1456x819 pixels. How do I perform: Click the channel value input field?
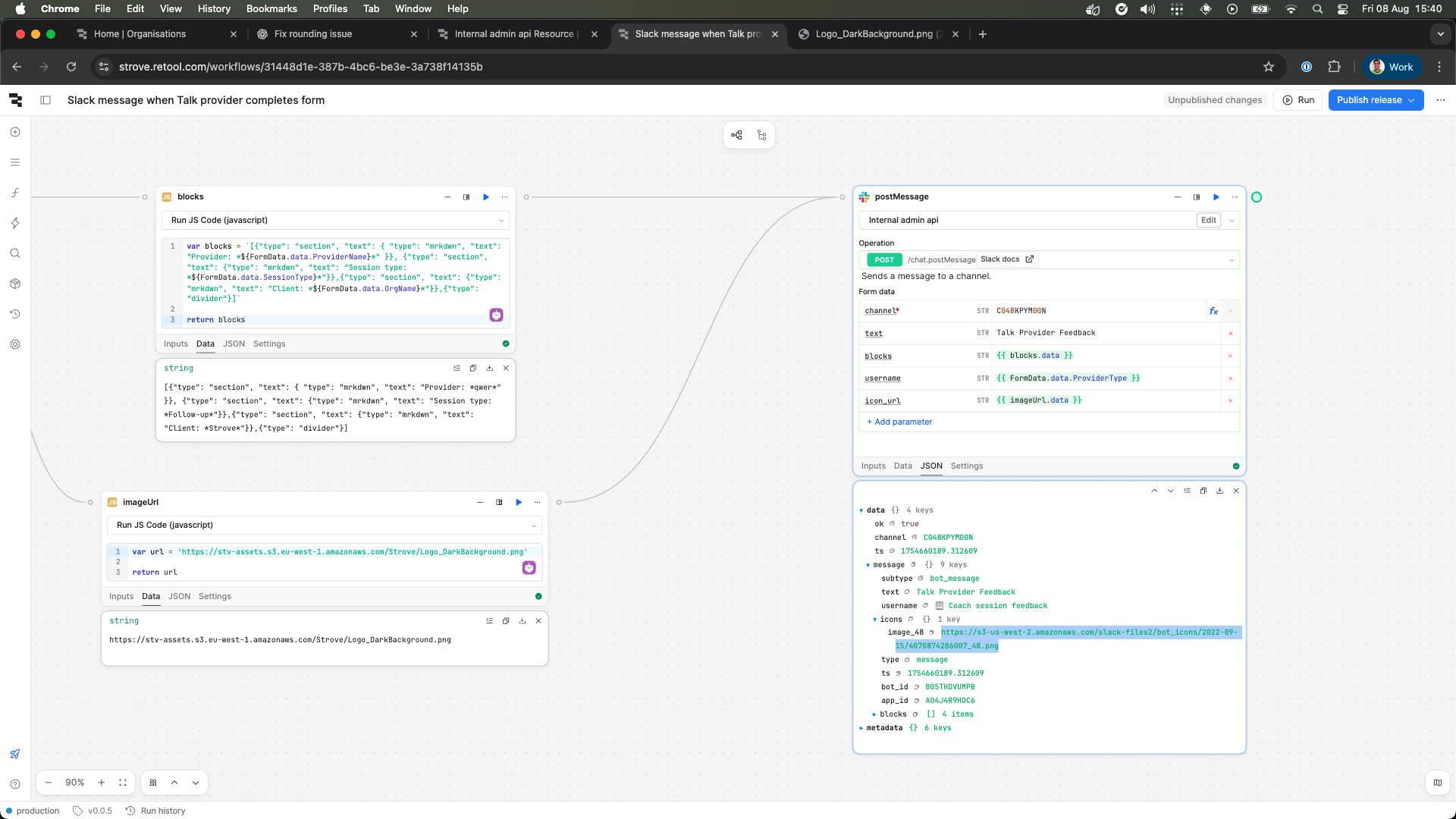click(1092, 311)
